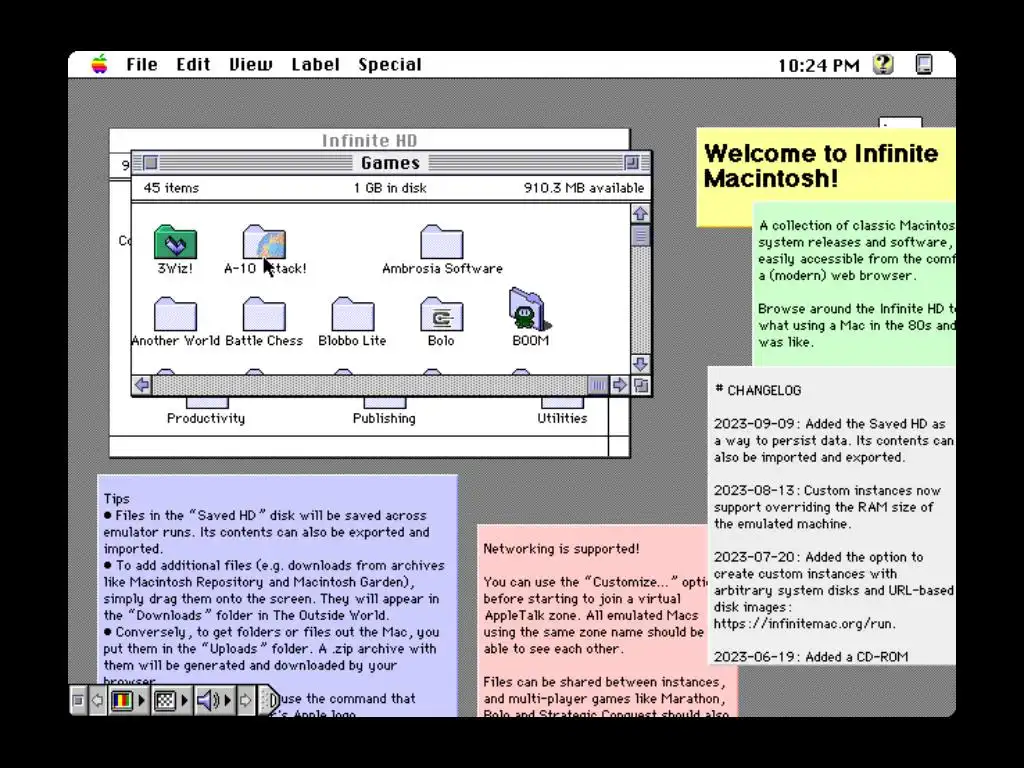
Task: Open the Bolo folder icon
Action: point(442,315)
